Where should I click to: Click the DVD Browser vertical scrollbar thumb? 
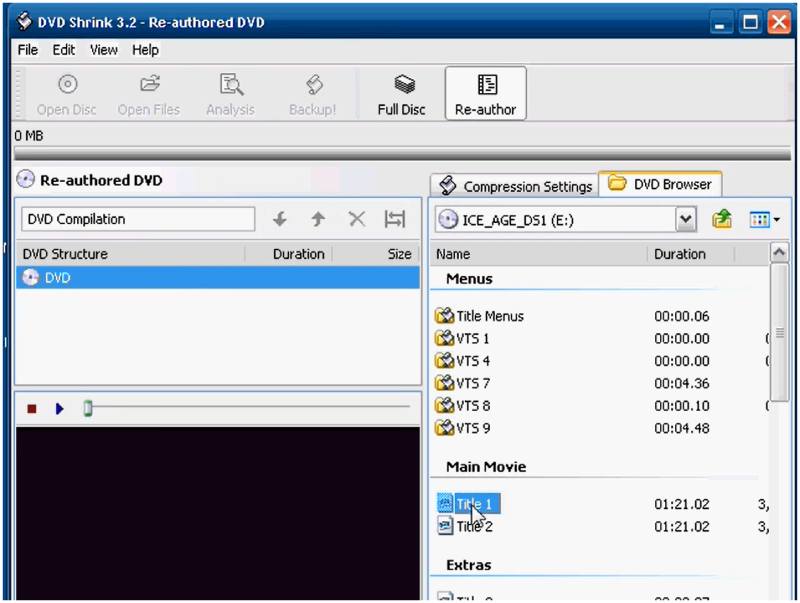pos(779,333)
